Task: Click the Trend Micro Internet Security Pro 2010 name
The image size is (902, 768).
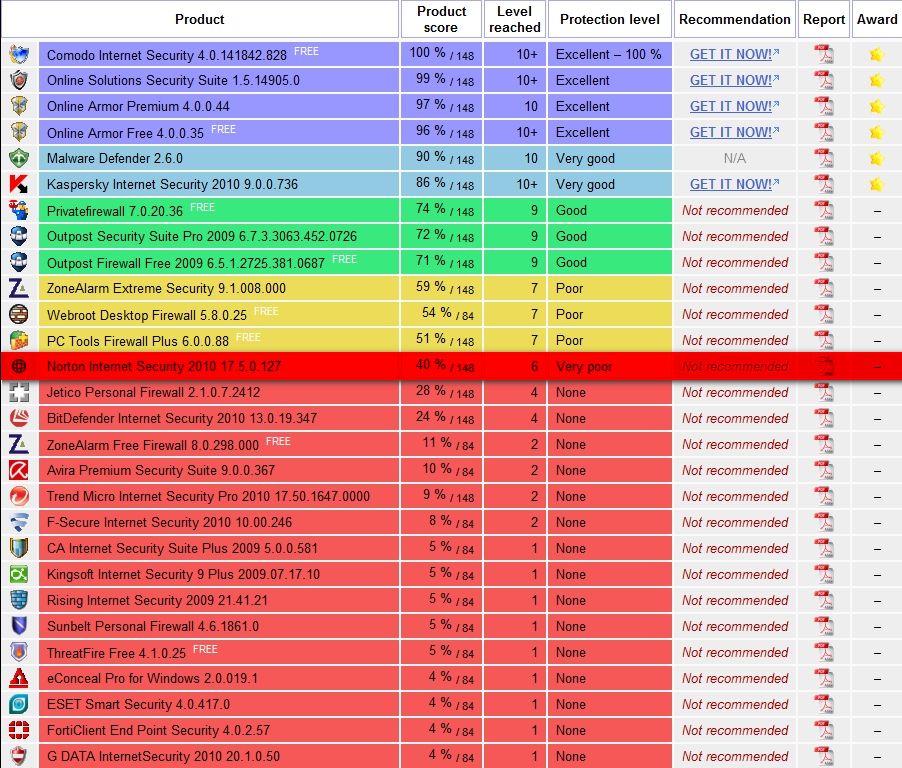Action: (208, 496)
